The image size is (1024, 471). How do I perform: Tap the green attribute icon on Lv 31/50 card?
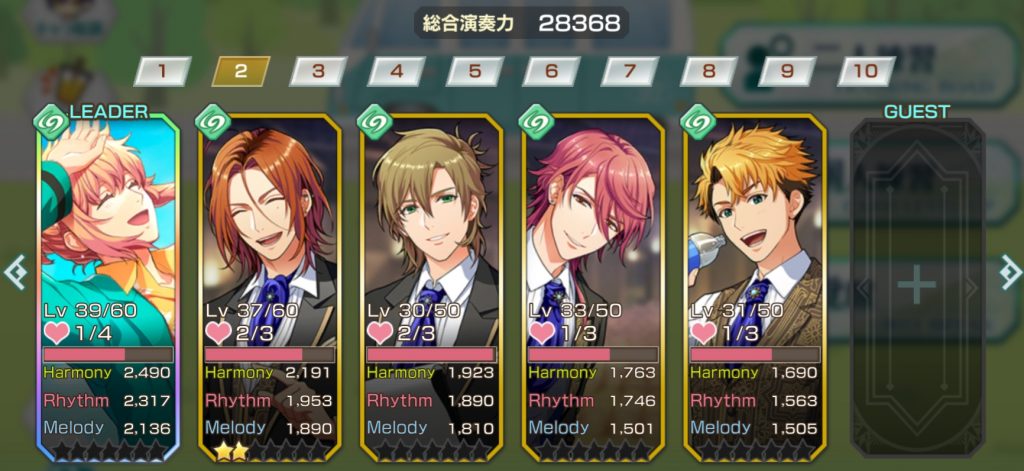697,122
